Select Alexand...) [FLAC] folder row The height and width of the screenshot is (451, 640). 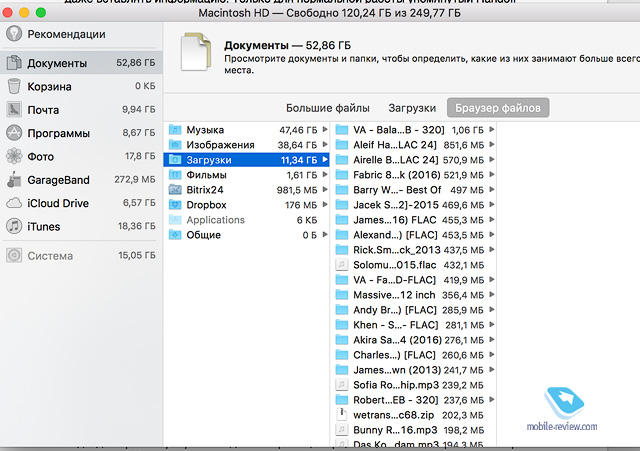pos(414,235)
